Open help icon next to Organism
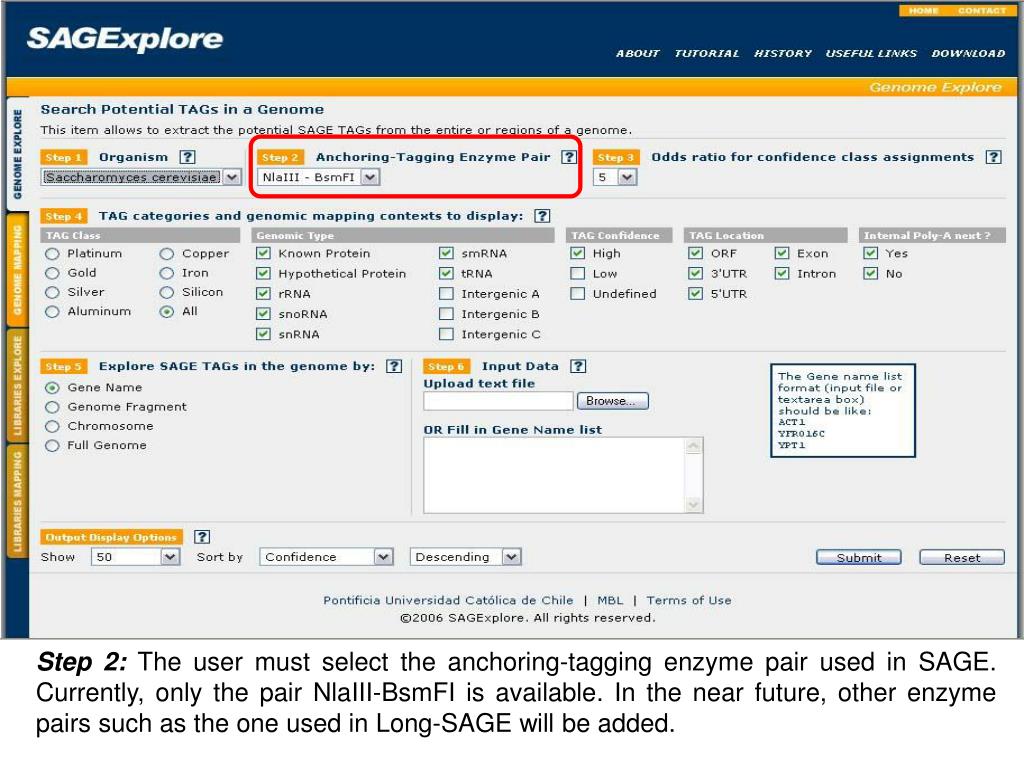 point(187,157)
